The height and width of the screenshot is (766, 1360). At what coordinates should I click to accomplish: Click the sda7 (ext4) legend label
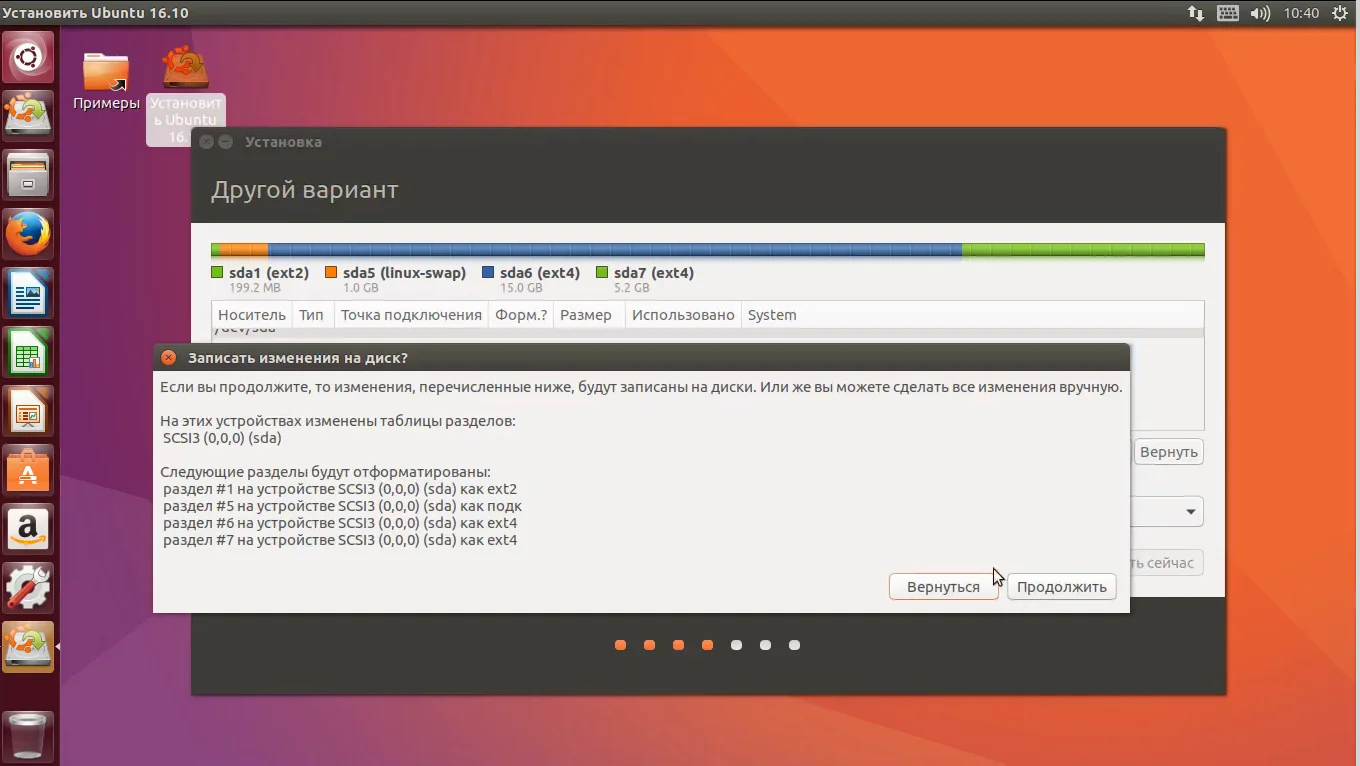coord(654,273)
